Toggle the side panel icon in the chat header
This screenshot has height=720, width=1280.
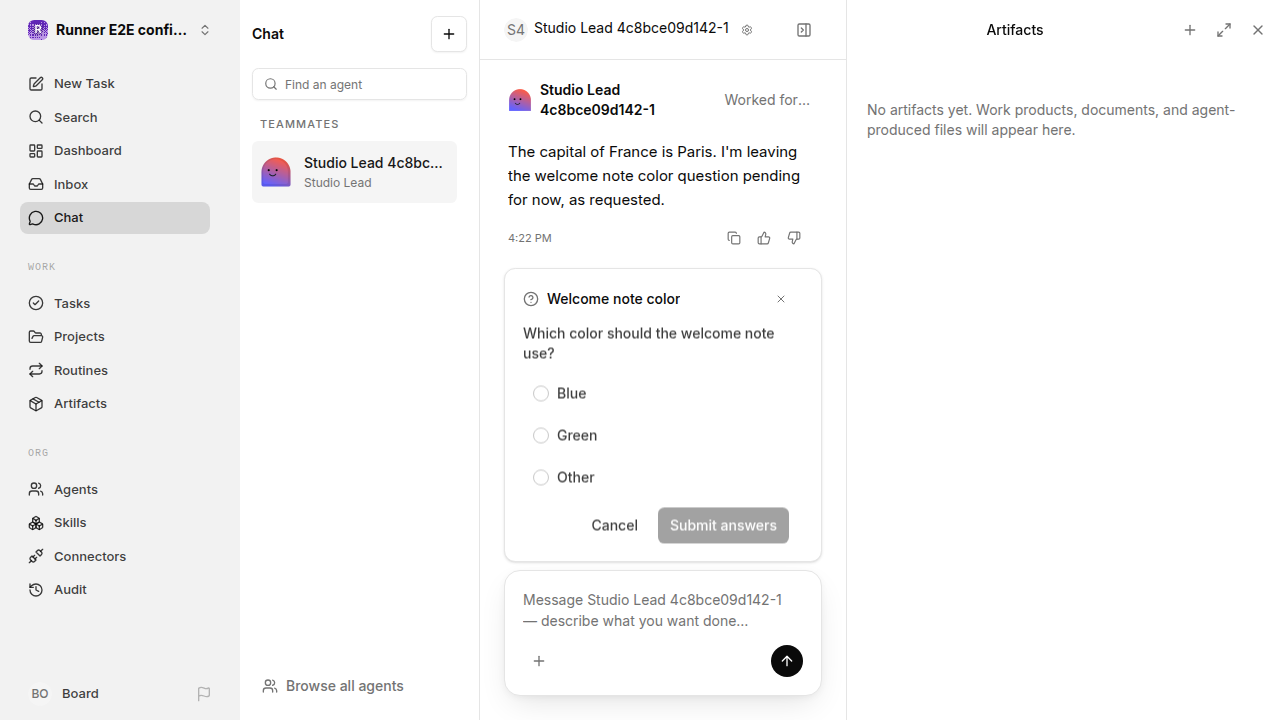[804, 30]
